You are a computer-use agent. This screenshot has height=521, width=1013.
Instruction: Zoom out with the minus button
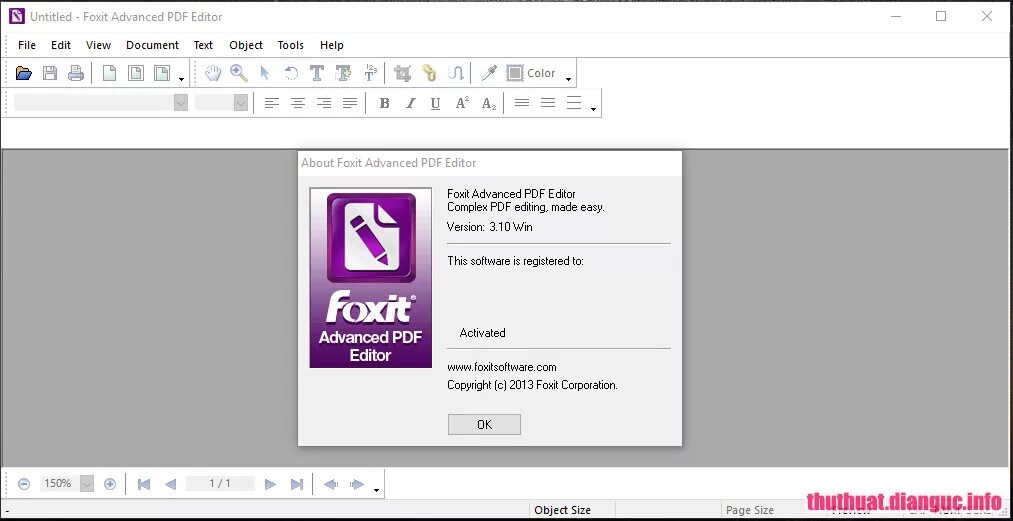[x=24, y=484]
